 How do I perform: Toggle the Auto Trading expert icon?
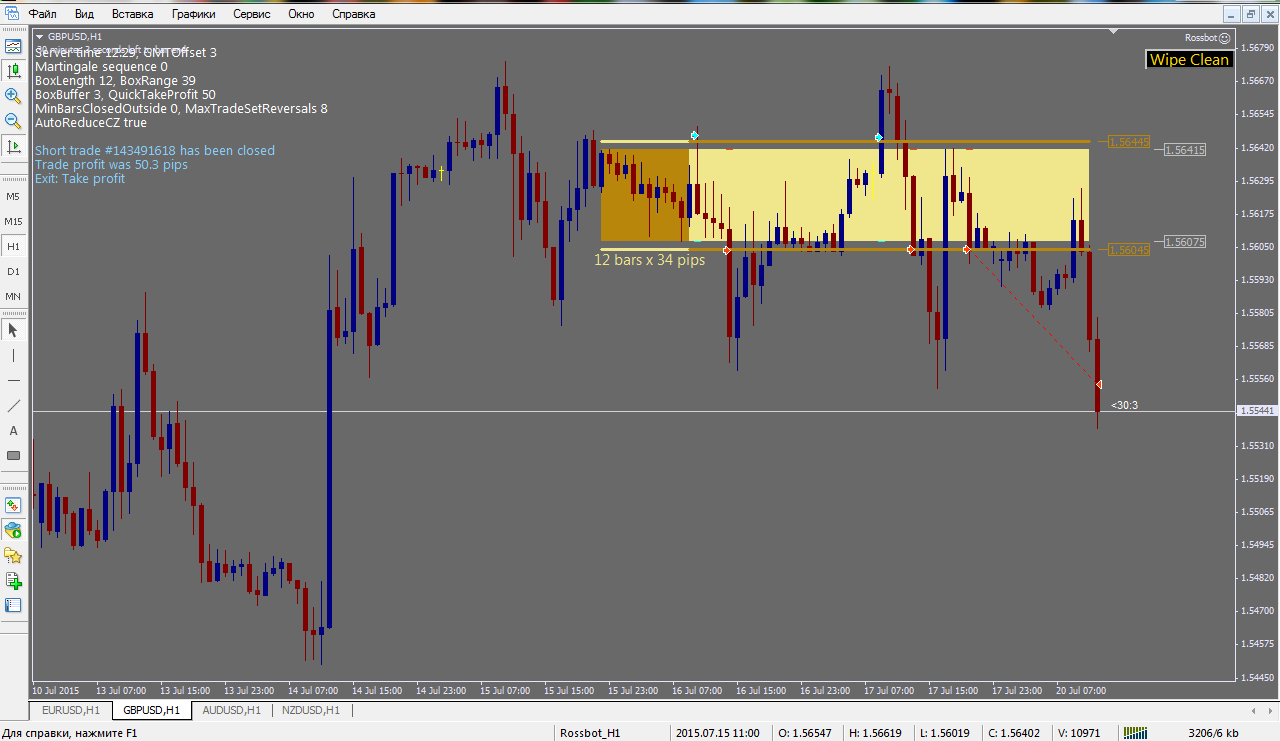[x=13, y=530]
